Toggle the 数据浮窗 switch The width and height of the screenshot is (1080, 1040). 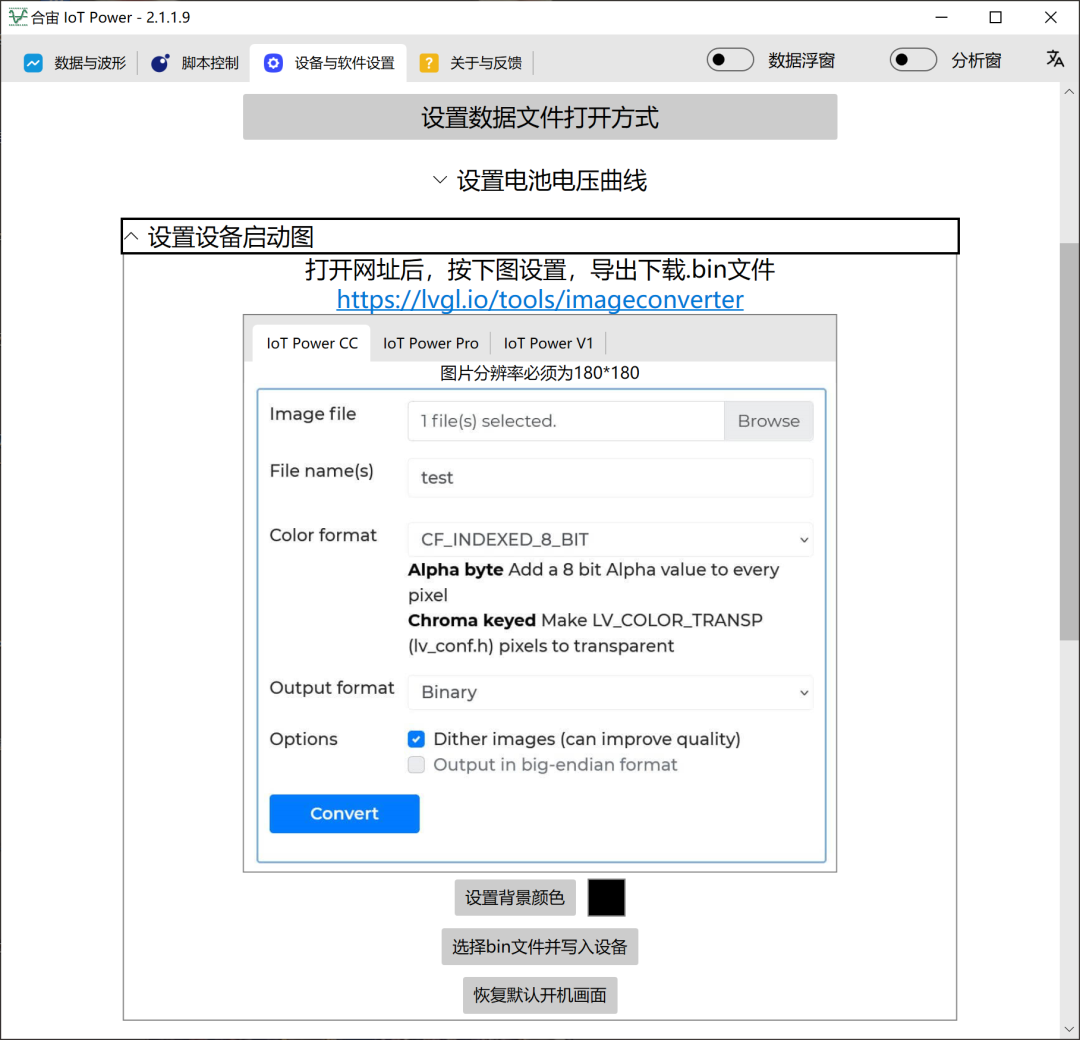730,60
